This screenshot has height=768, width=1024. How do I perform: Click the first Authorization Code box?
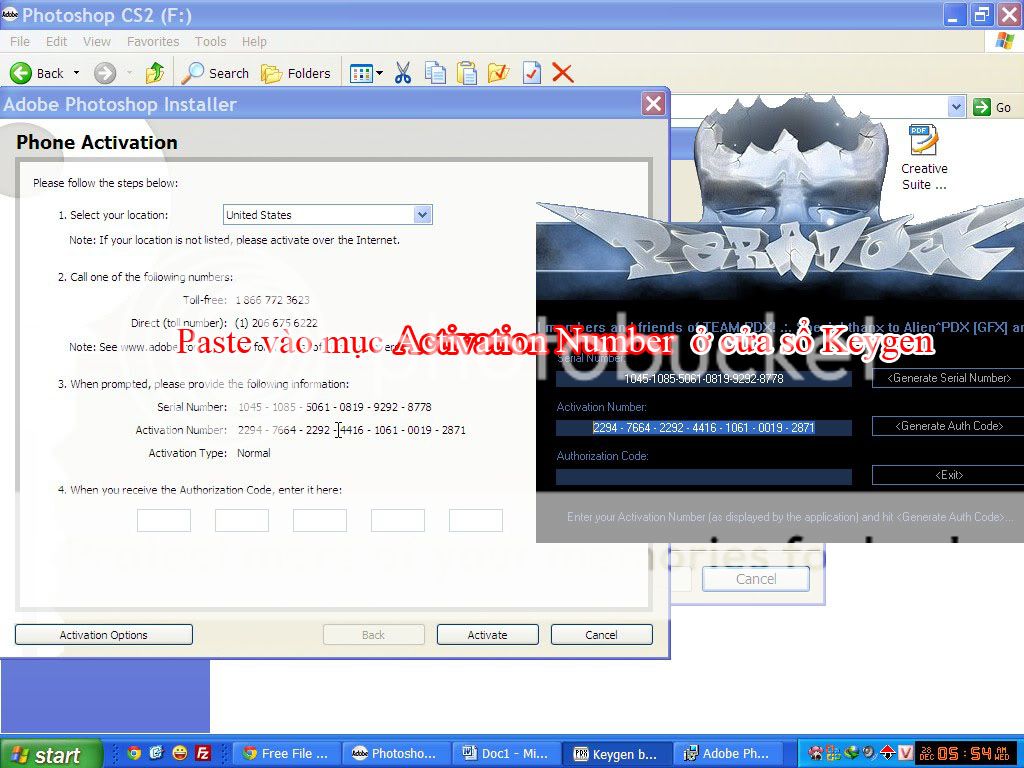(x=164, y=520)
